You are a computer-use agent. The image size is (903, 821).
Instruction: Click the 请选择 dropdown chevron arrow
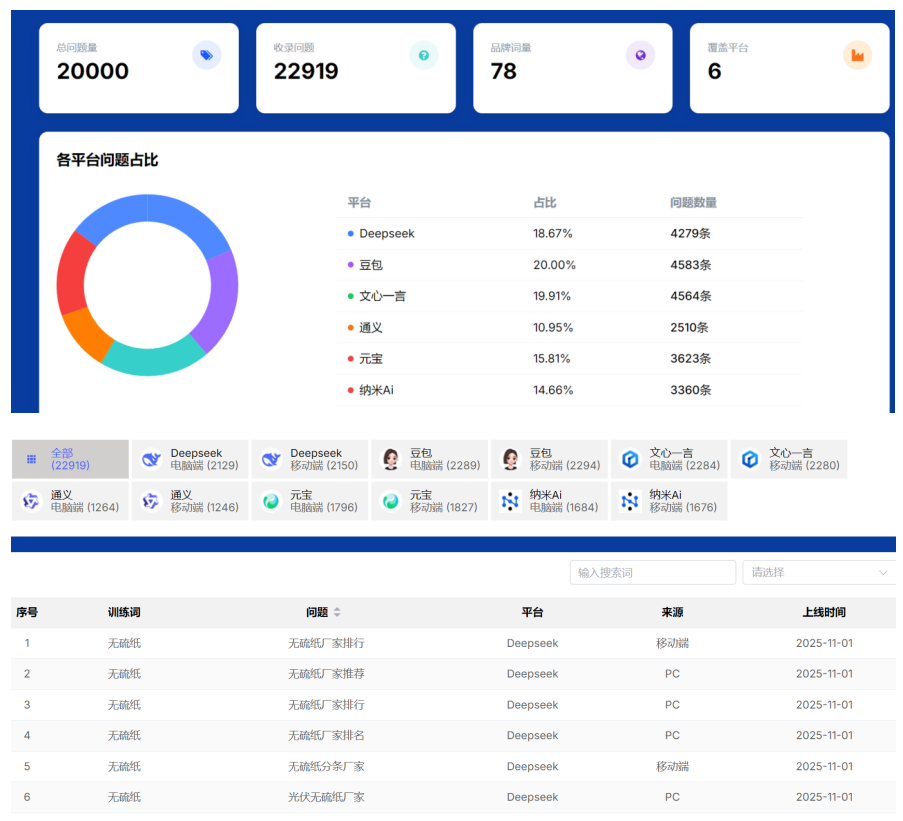pos(883,573)
